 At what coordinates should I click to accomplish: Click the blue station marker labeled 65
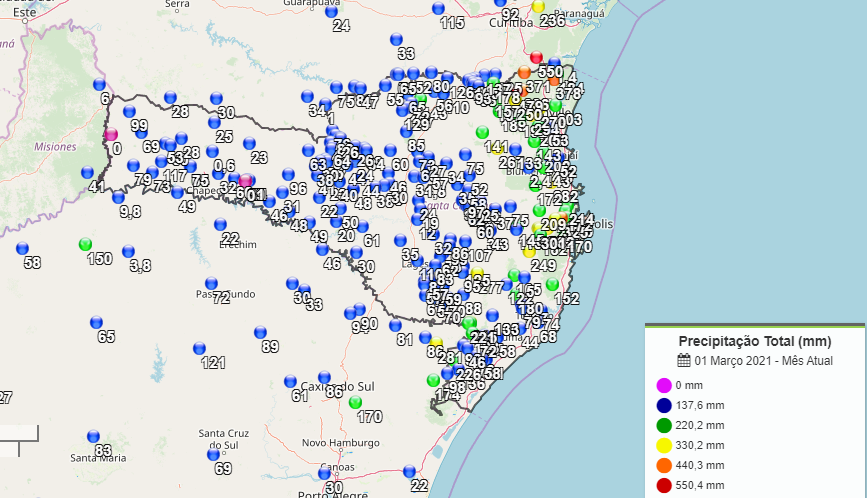(x=96, y=322)
